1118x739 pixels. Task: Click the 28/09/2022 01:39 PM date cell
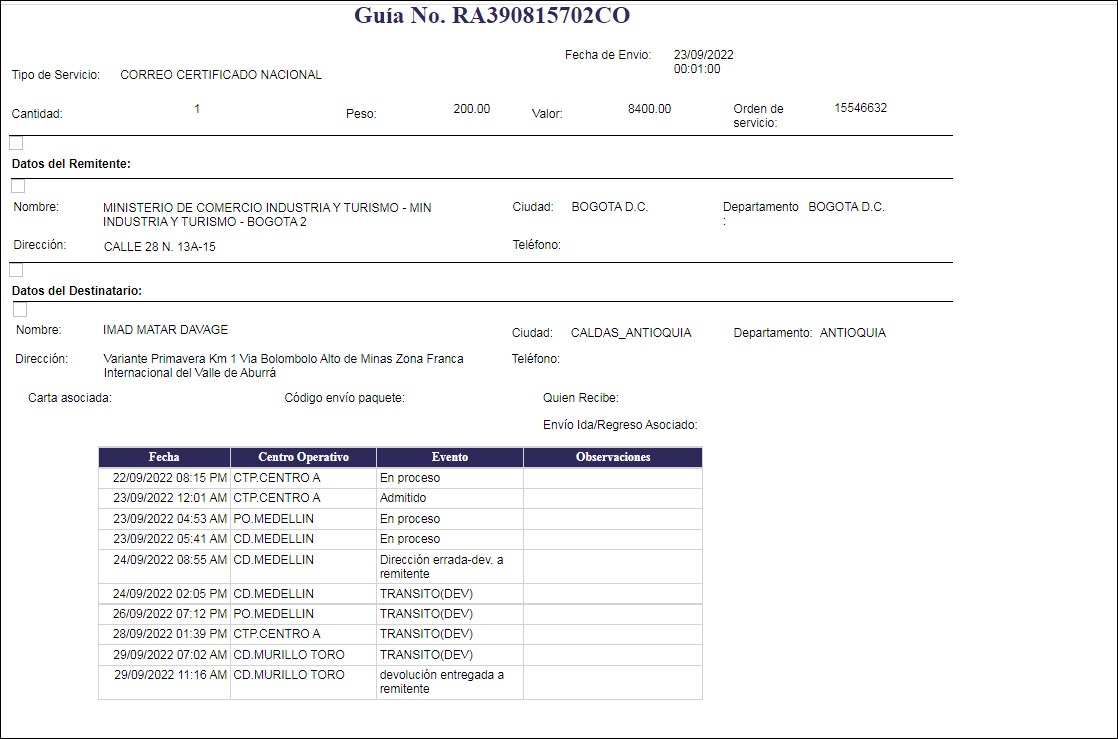pyautogui.click(x=169, y=634)
